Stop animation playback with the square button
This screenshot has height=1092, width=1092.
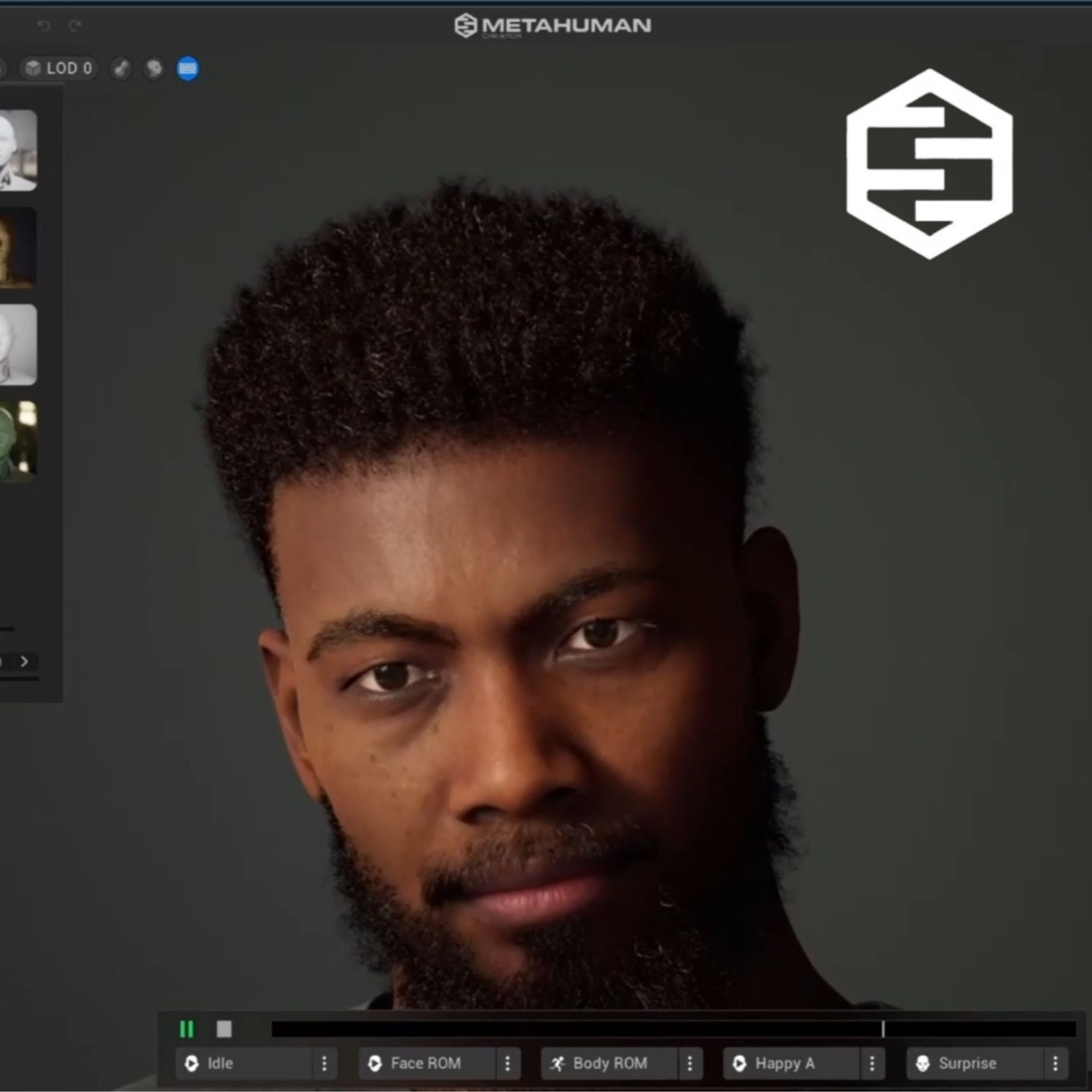click(x=224, y=1029)
